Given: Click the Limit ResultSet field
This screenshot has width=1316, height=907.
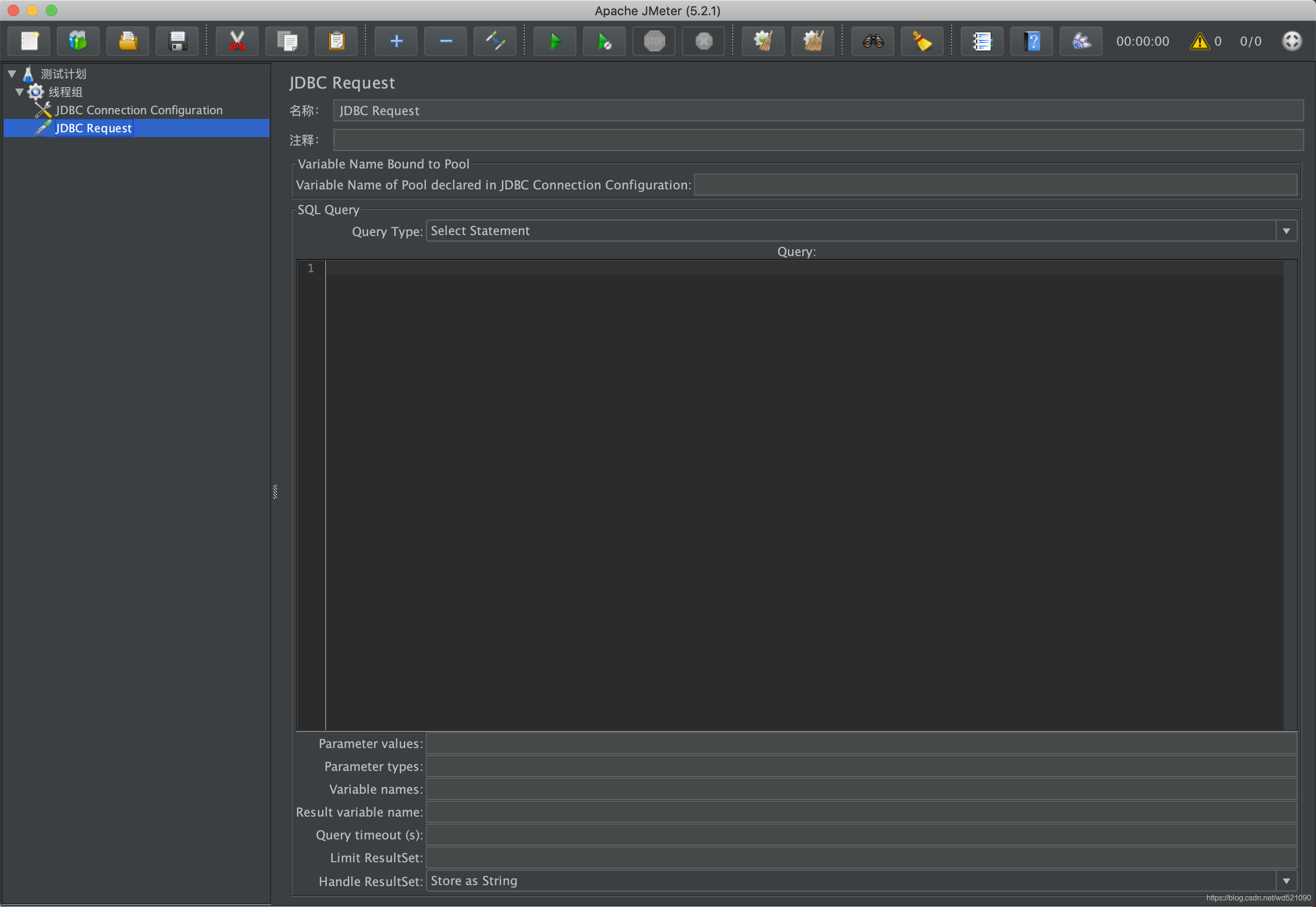Looking at the screenshot, I should (862, 858).
